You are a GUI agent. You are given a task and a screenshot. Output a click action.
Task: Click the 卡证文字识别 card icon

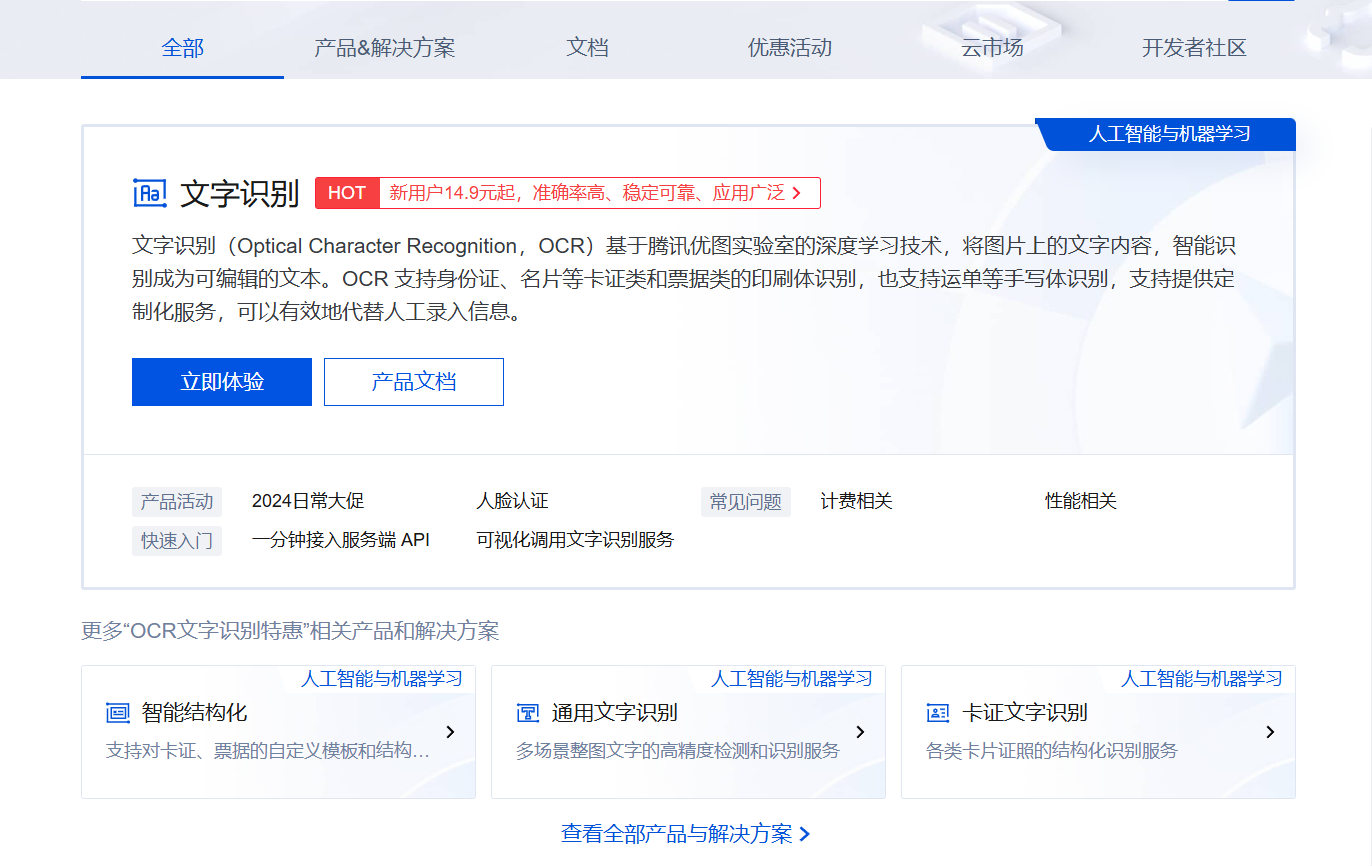point(938,713)
